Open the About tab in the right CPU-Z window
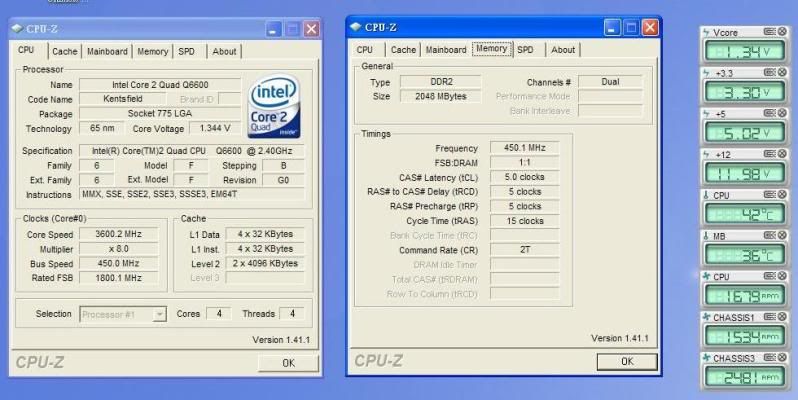 coord(563,49)
